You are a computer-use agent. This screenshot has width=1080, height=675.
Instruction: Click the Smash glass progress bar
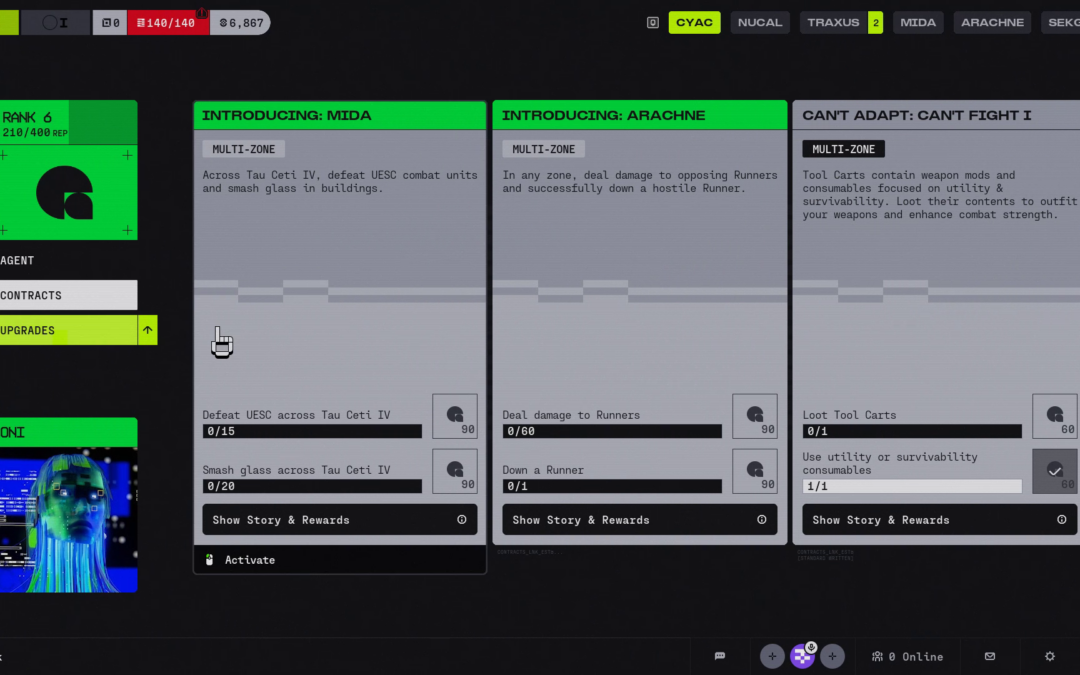[x=312, y=486]
